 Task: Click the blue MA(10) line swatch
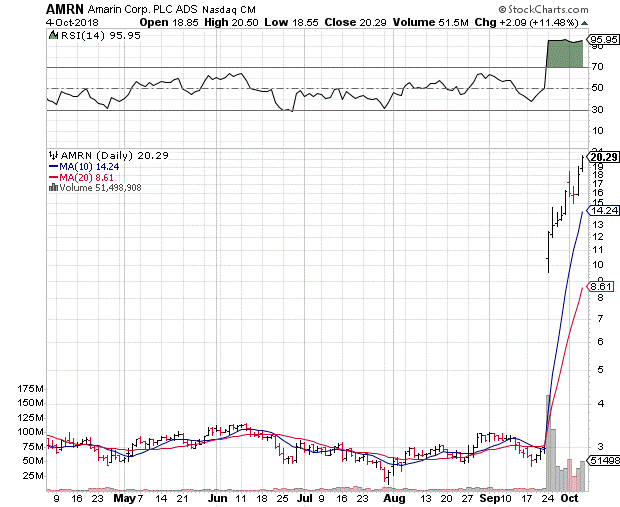[53, 166]
